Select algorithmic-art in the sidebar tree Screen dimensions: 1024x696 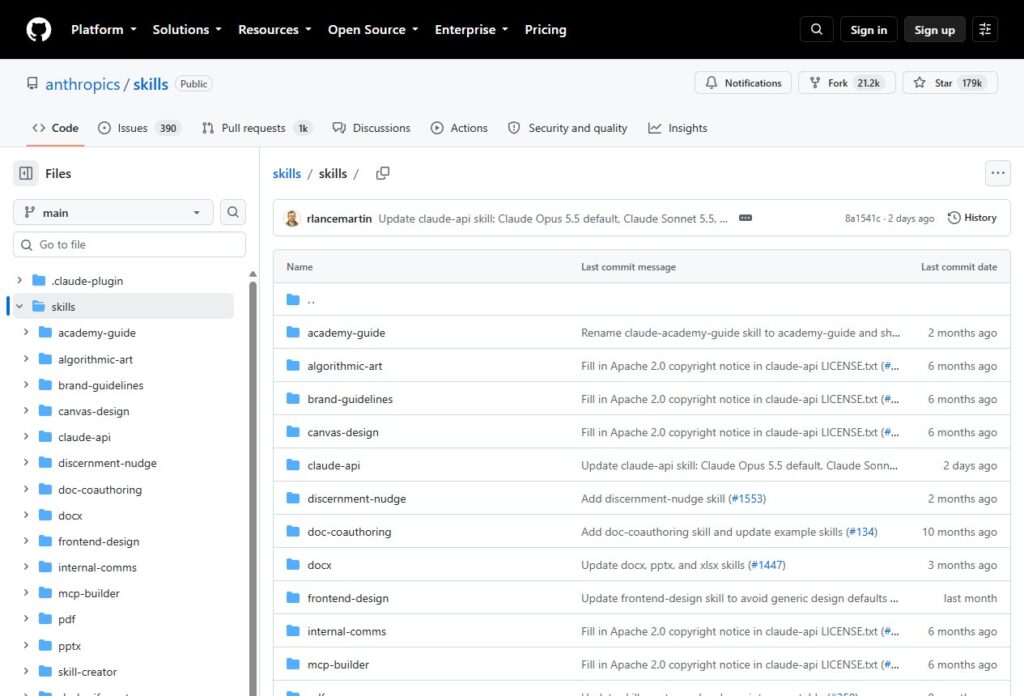click(x=95, y=359)
